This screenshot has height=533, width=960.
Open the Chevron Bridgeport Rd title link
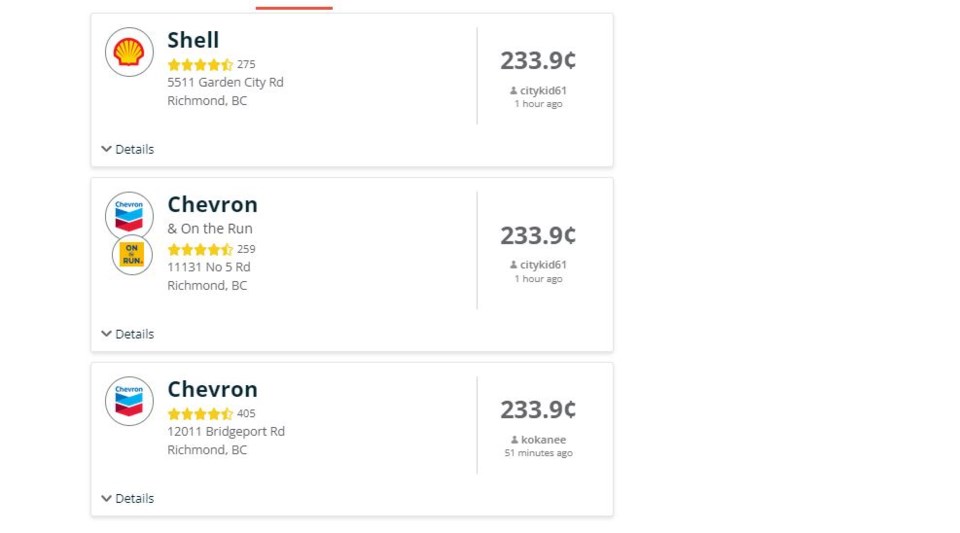click(x=212, y=389)
